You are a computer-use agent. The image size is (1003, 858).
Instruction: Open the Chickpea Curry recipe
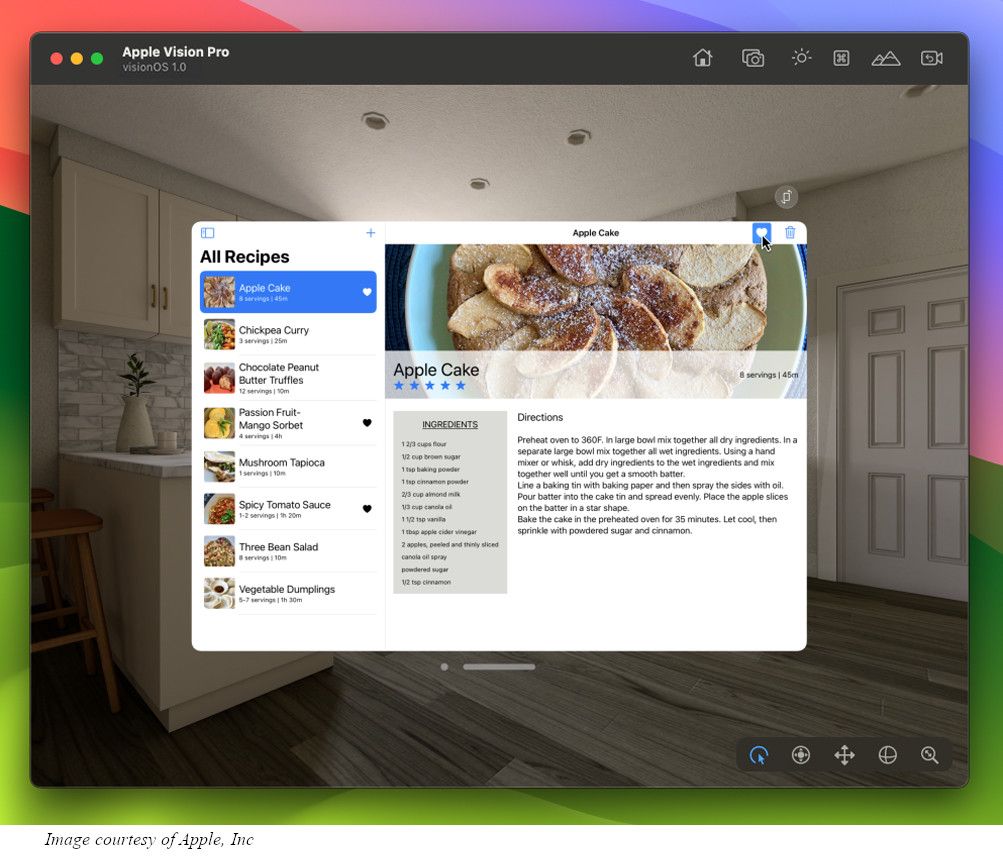288,335
